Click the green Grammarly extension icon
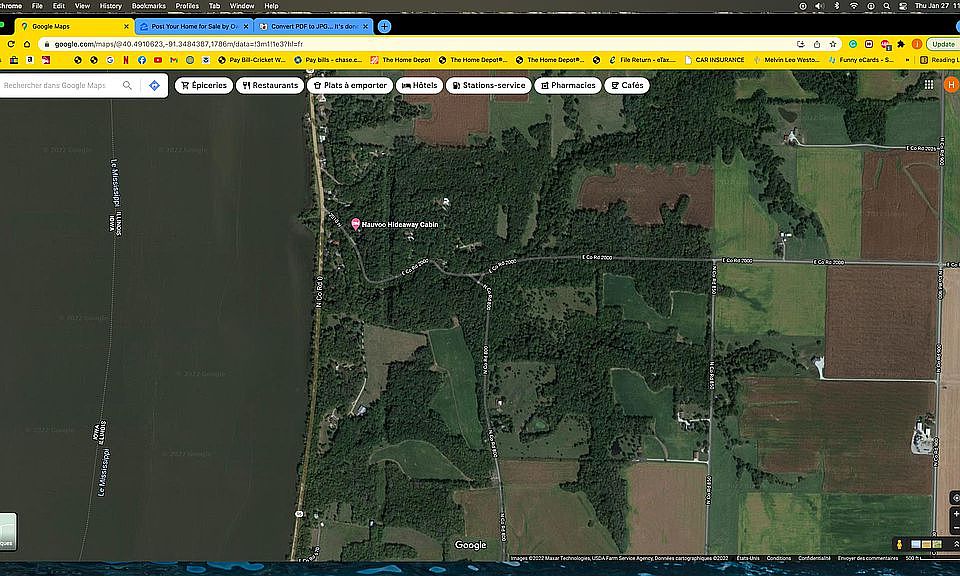Image resolution: width=960 pixels, height=576 pixels. coord(853,44)
